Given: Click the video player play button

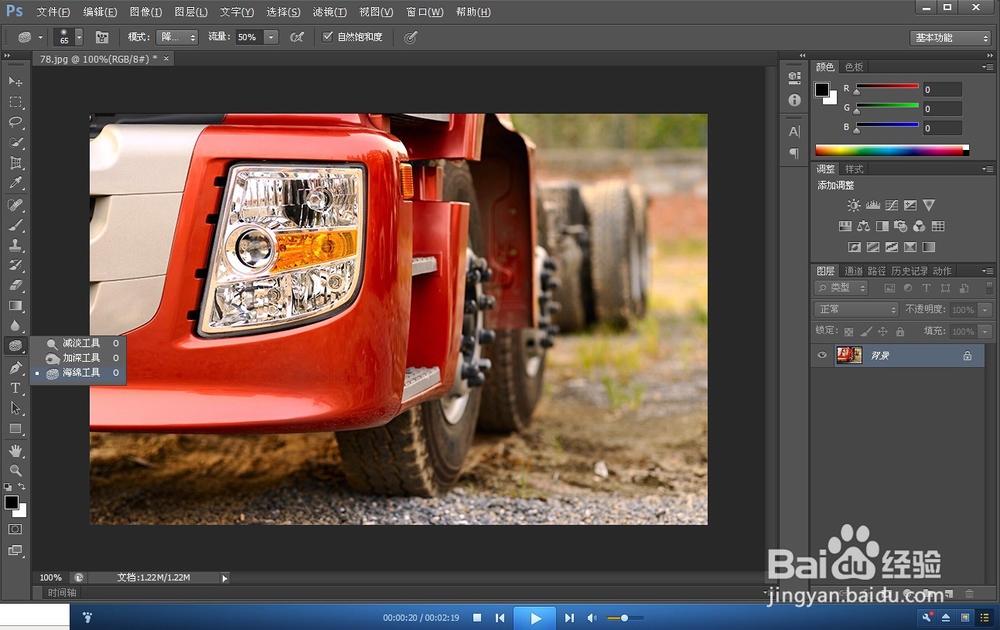Looking at the screenshot, I should [535, 618].
